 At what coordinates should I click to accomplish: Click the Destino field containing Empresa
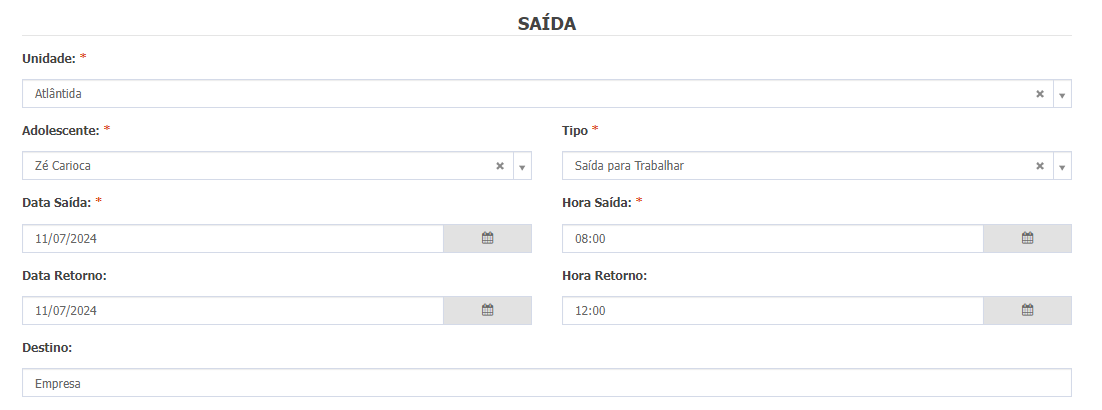547,383
